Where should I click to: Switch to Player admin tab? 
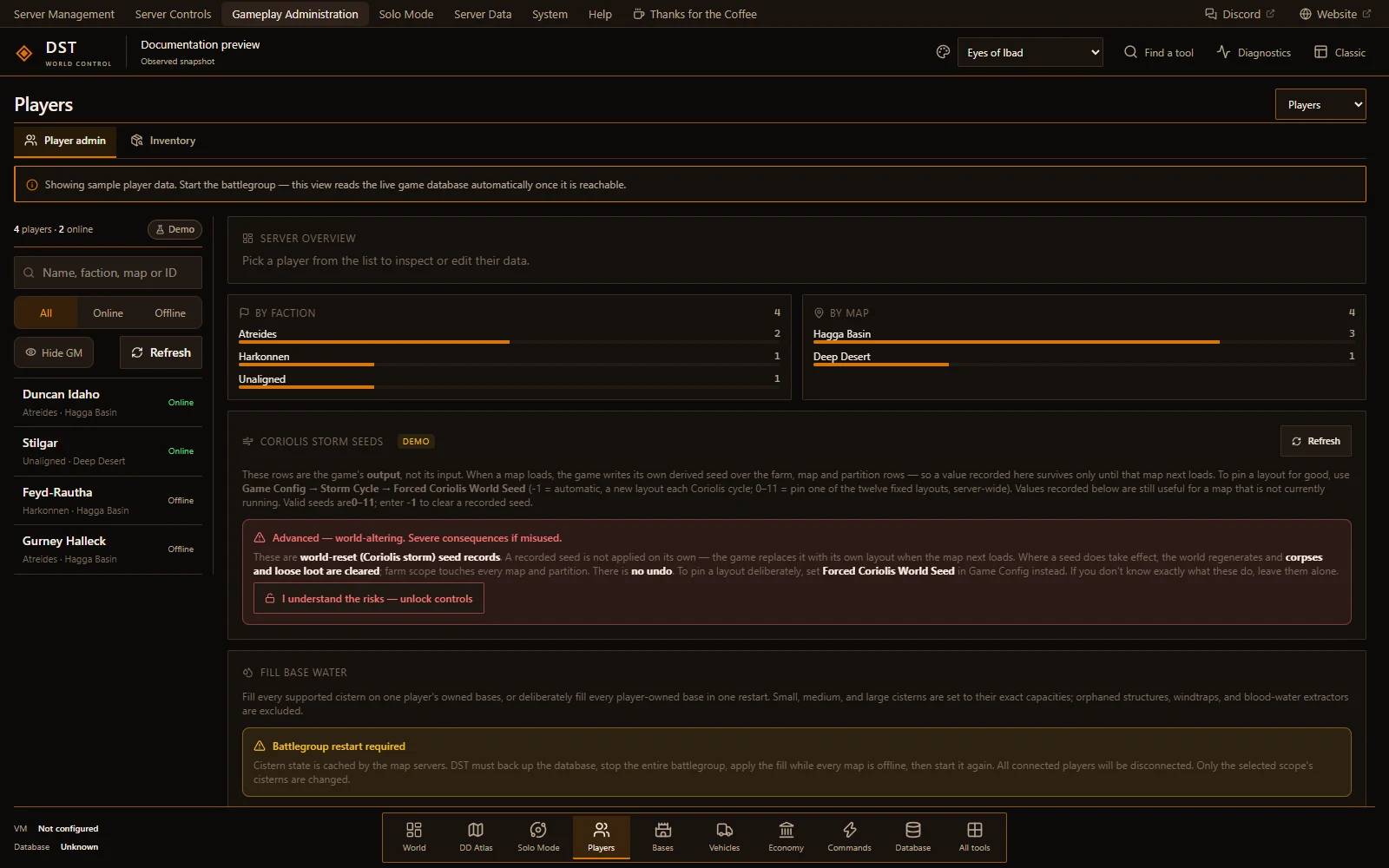(65, 141)
